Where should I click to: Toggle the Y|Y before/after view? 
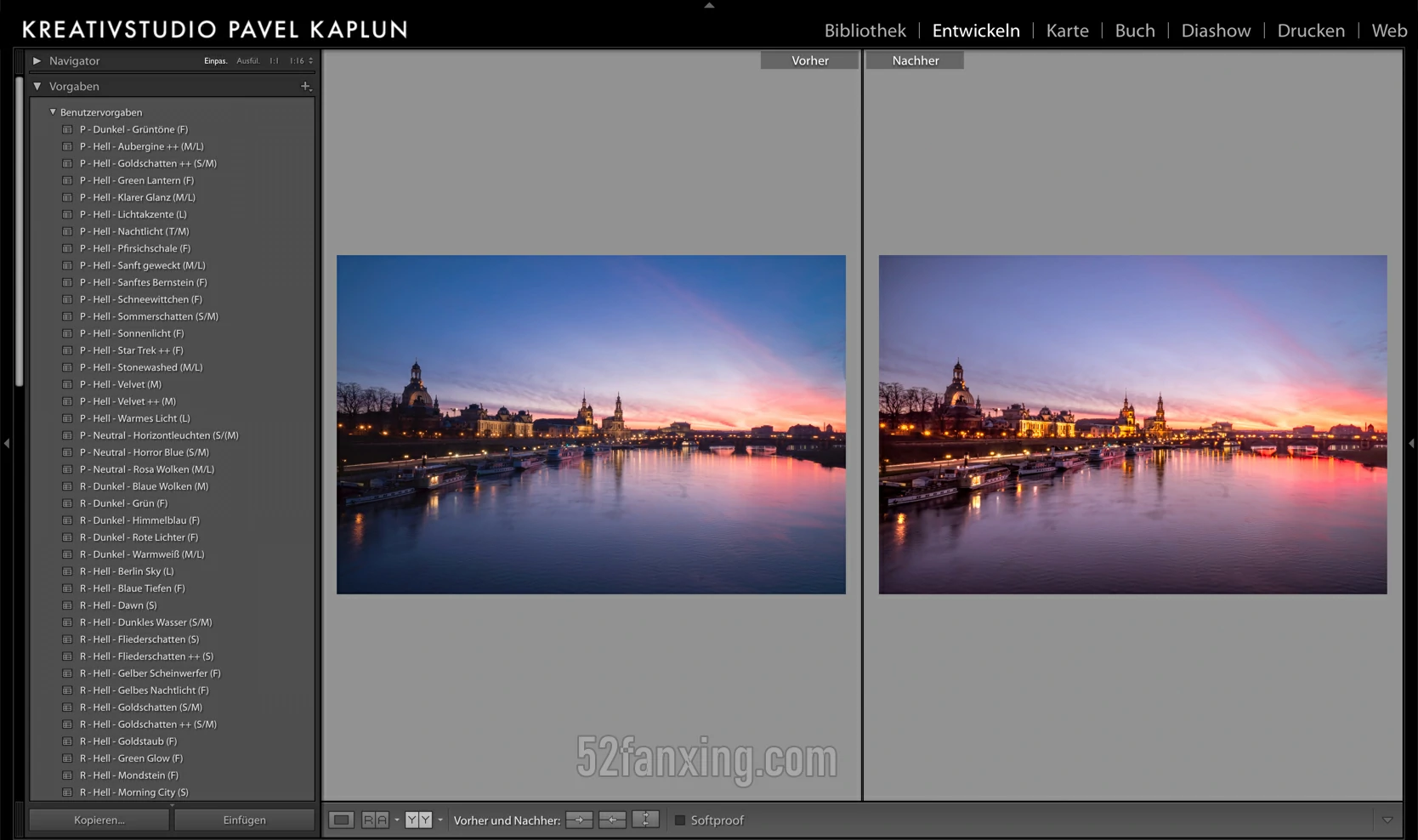[418, 820]
